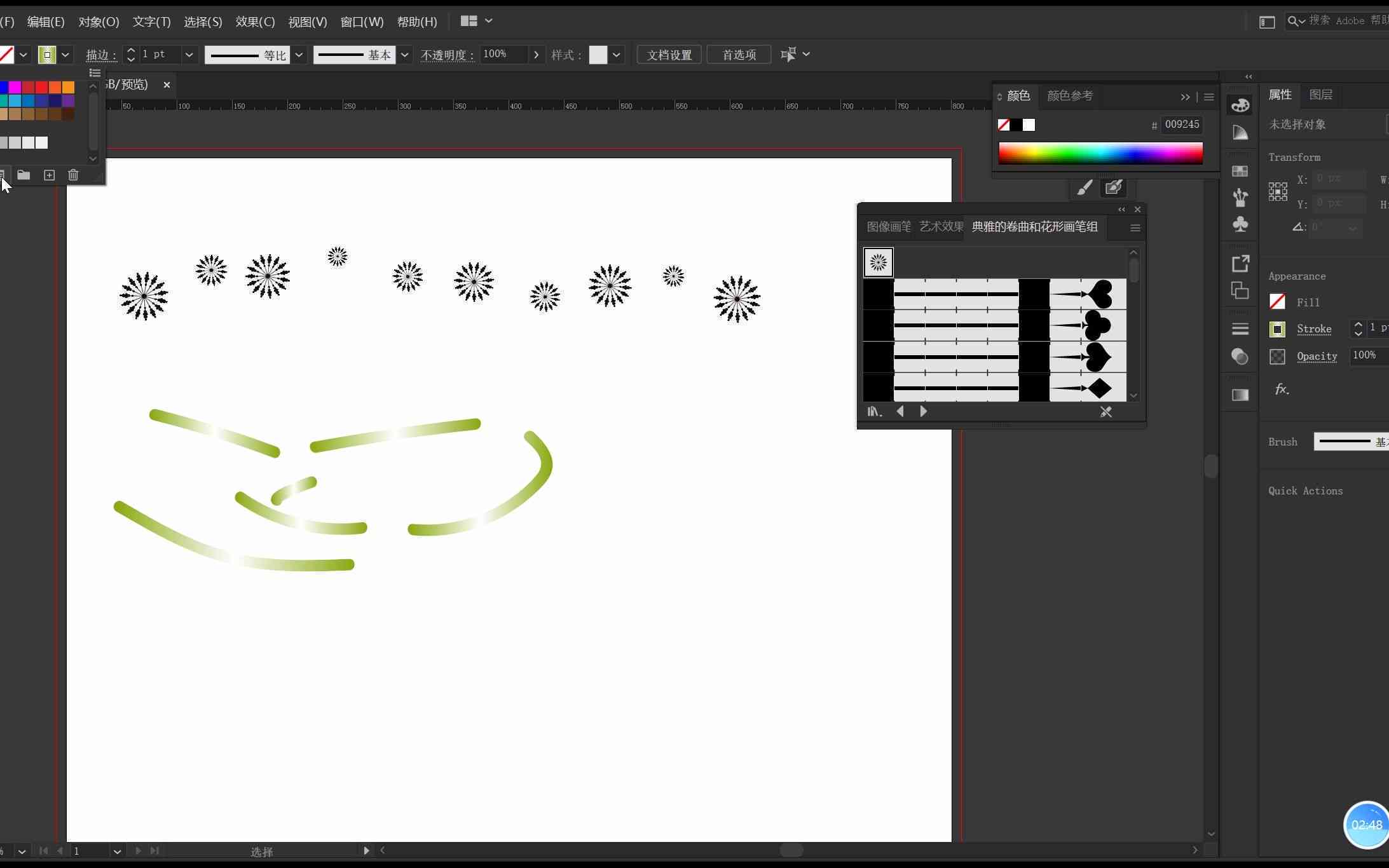Open stroke color dropdown in control bar

[x=65, y=55]
